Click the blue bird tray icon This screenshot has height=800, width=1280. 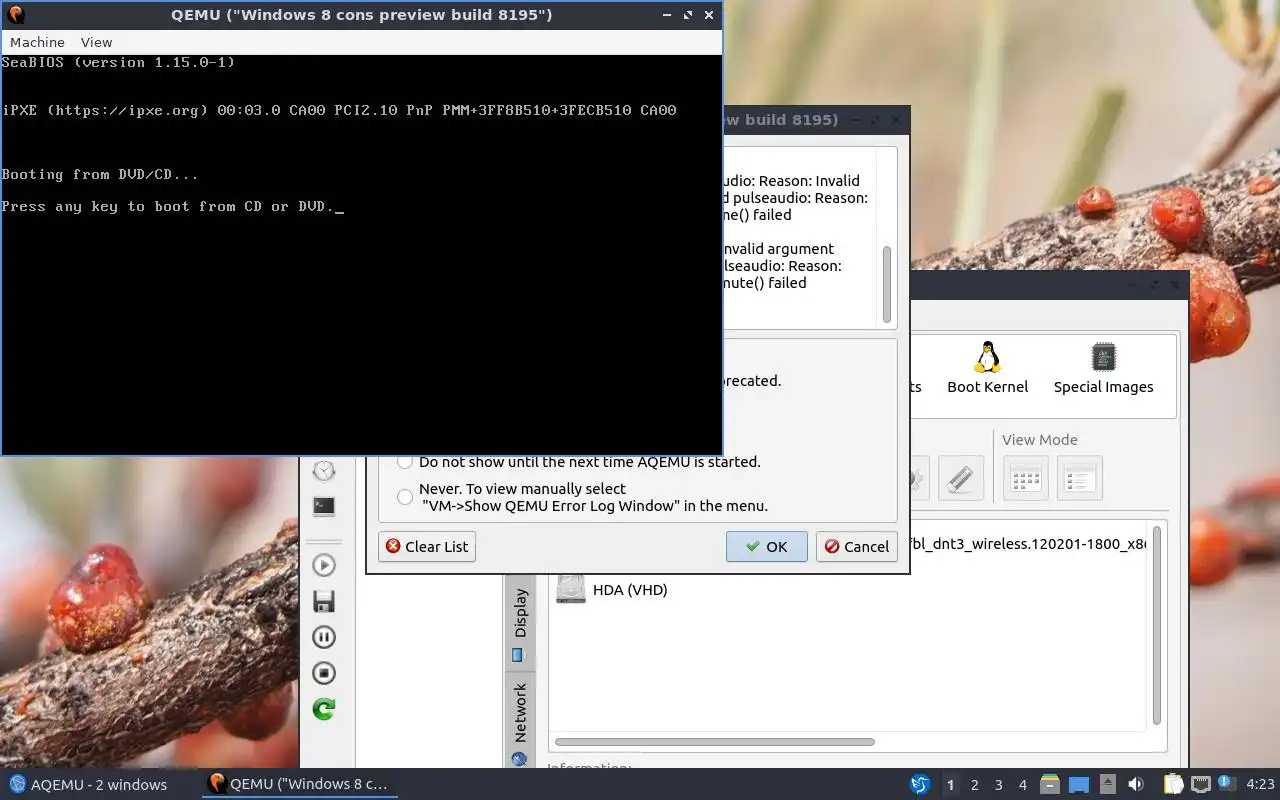[x=920, y=784]
